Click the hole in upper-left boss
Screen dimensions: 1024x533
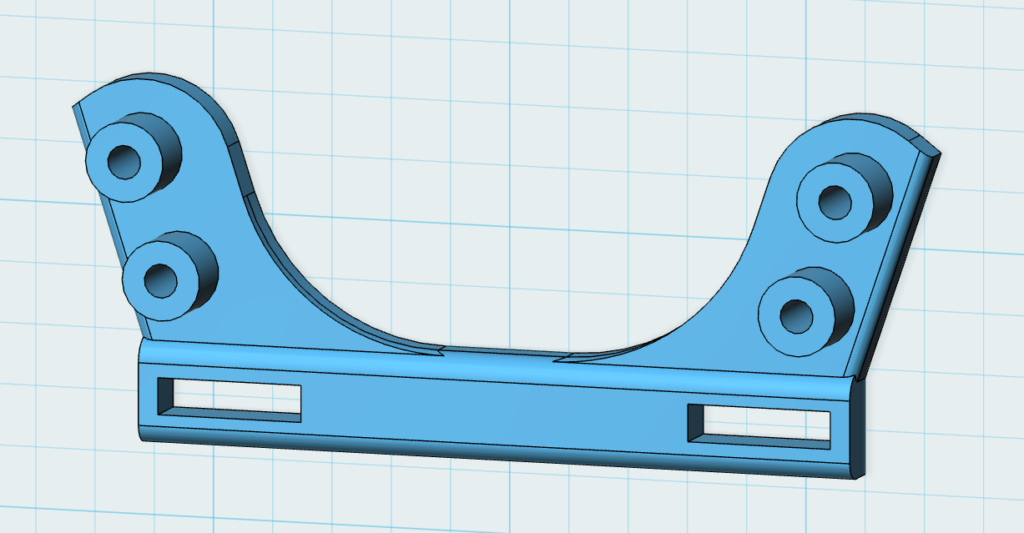123,160
